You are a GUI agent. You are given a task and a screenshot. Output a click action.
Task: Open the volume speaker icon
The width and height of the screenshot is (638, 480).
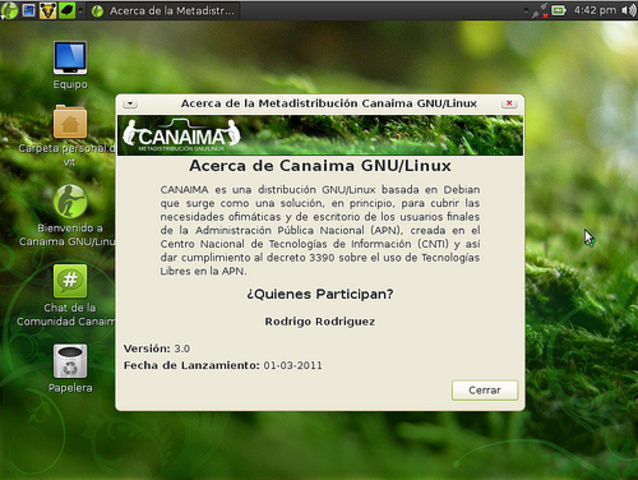[629, 11]
